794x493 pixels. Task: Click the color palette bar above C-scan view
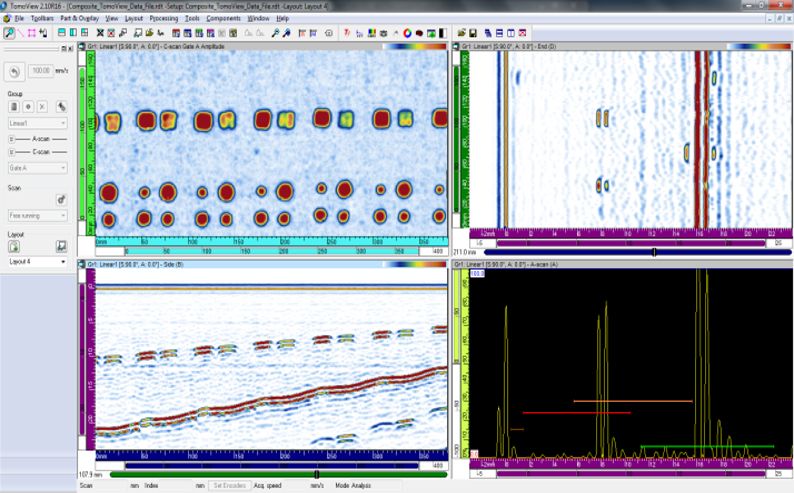pos(412,45)
